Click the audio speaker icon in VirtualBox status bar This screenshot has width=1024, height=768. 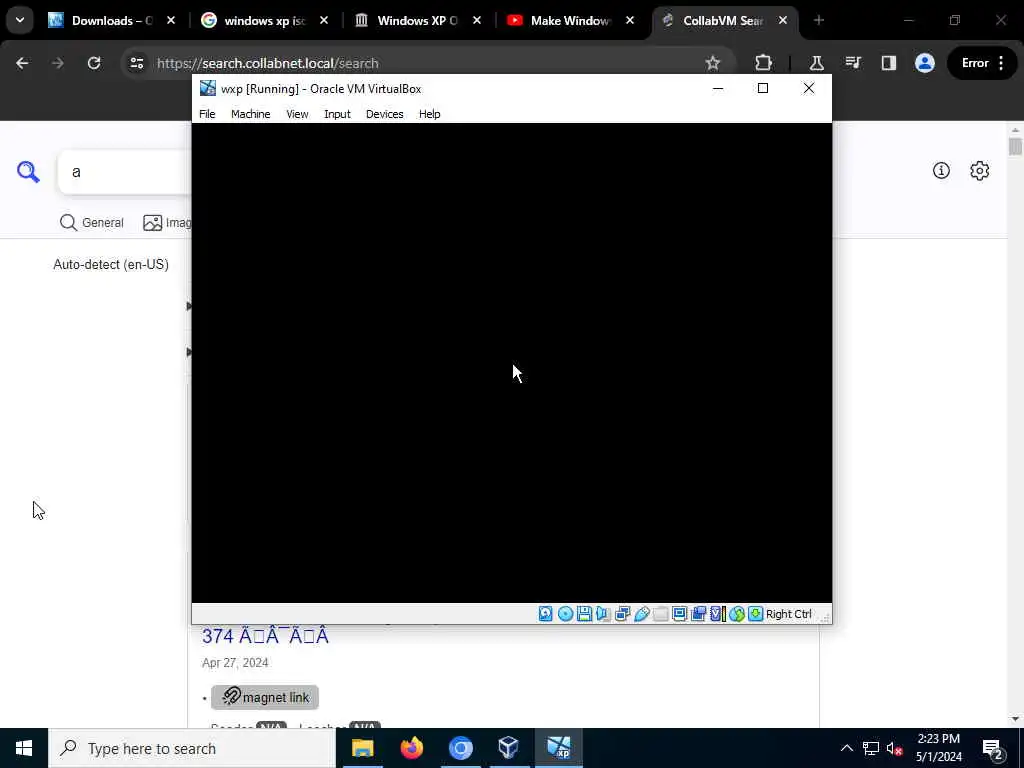coord(603,614)
